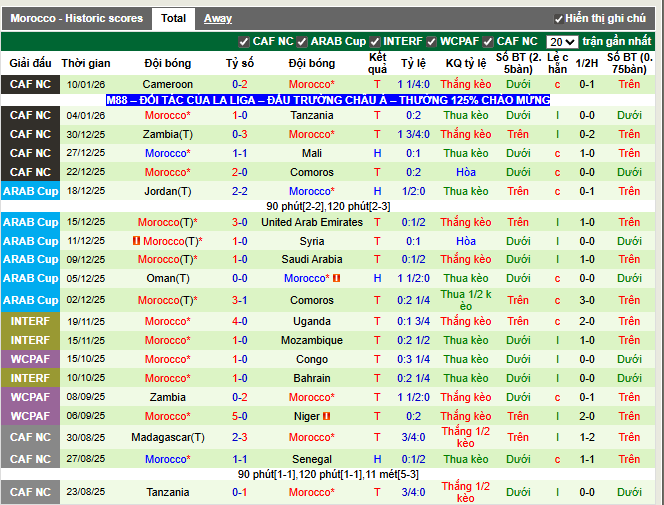Switch to the Total tab
664x505 pixels.
(173, 19)
